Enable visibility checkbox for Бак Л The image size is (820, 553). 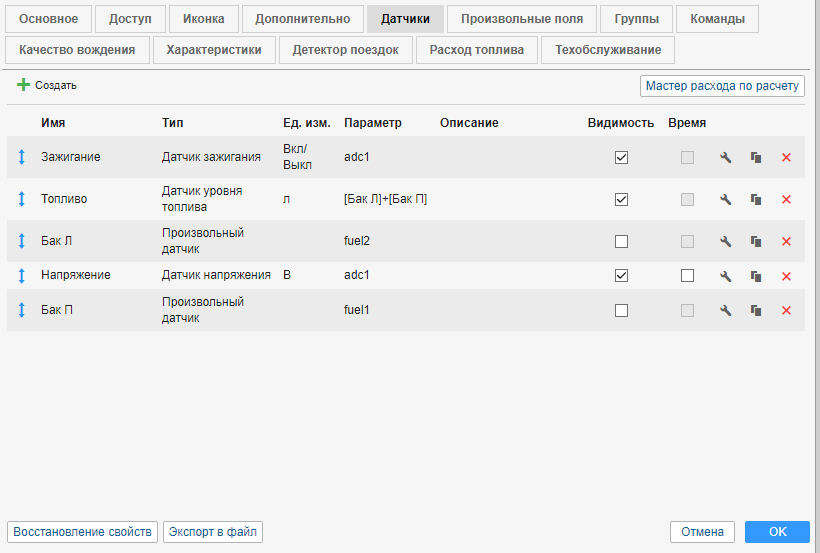pyautogui.click(x=621, y=242)
